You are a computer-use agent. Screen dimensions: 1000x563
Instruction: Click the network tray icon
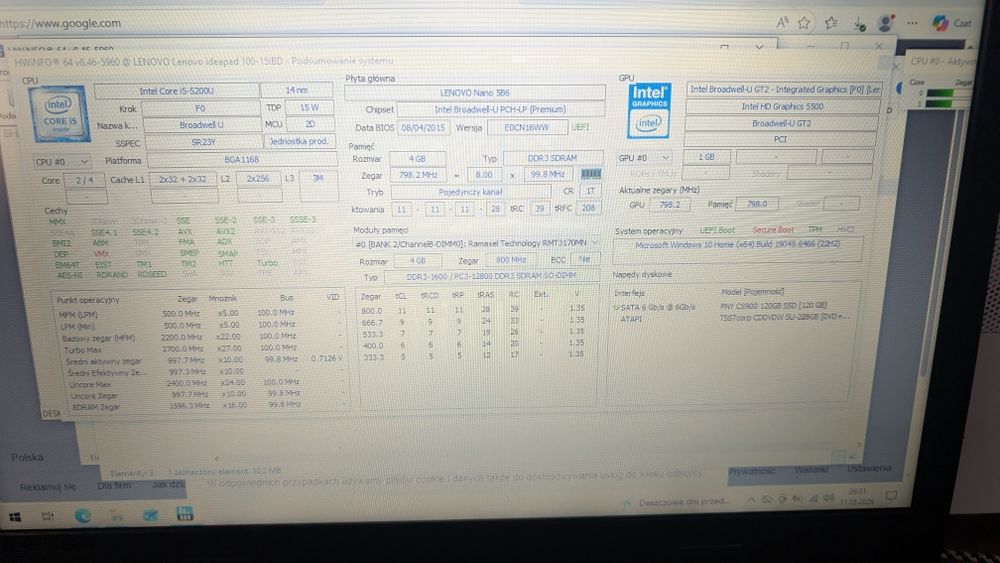coord(812,499)
